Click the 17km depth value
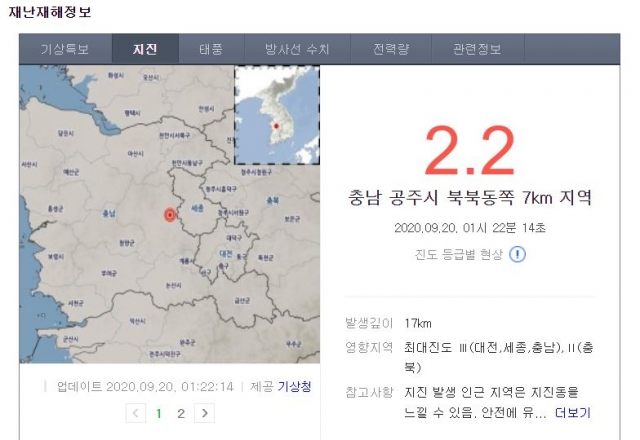This screenshot has height=440, width=640. (x=418, y=324)
